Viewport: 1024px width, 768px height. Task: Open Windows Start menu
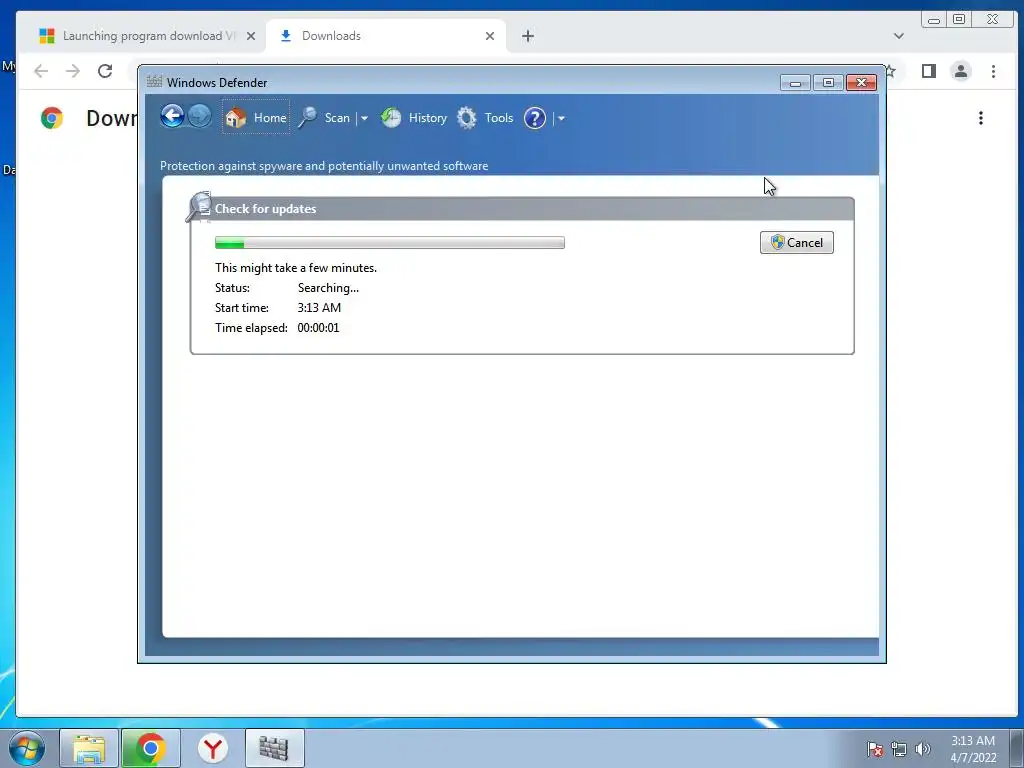tap(27, 748)
